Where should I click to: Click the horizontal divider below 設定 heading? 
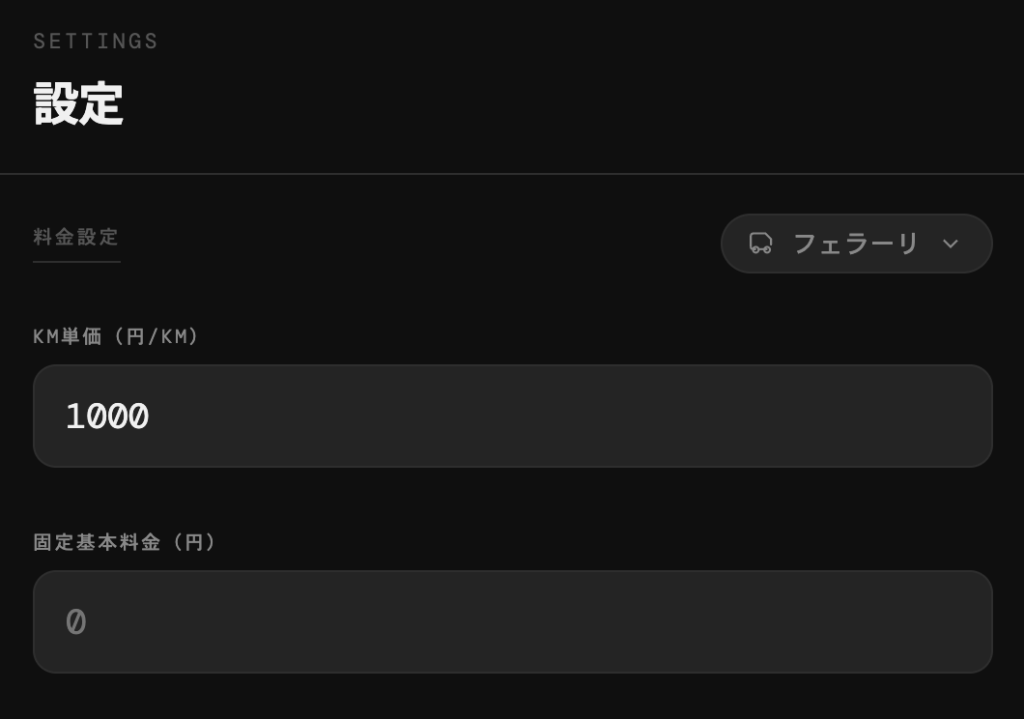pos(512,174)
